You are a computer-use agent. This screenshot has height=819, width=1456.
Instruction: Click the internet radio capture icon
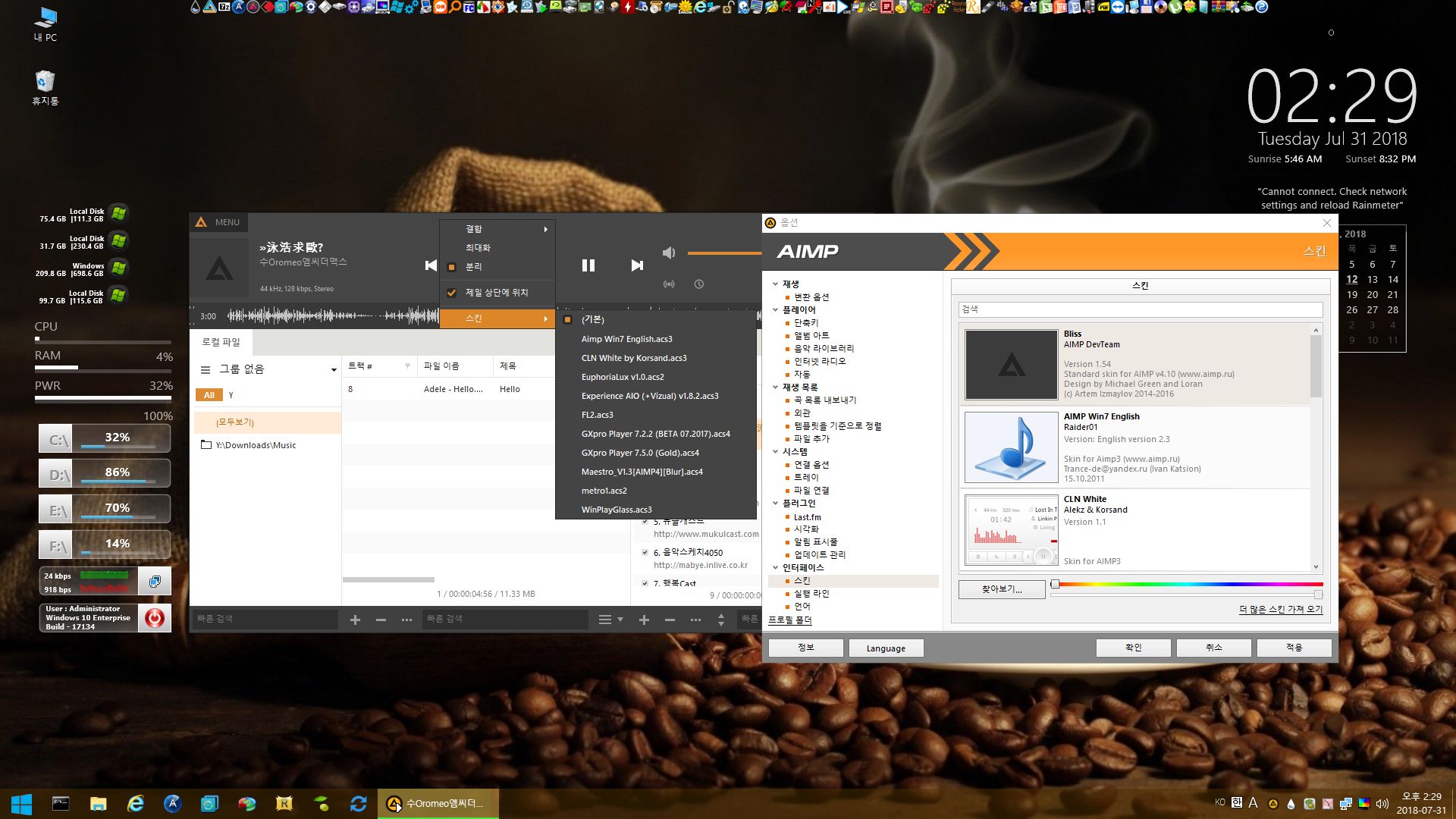(669, 284)
